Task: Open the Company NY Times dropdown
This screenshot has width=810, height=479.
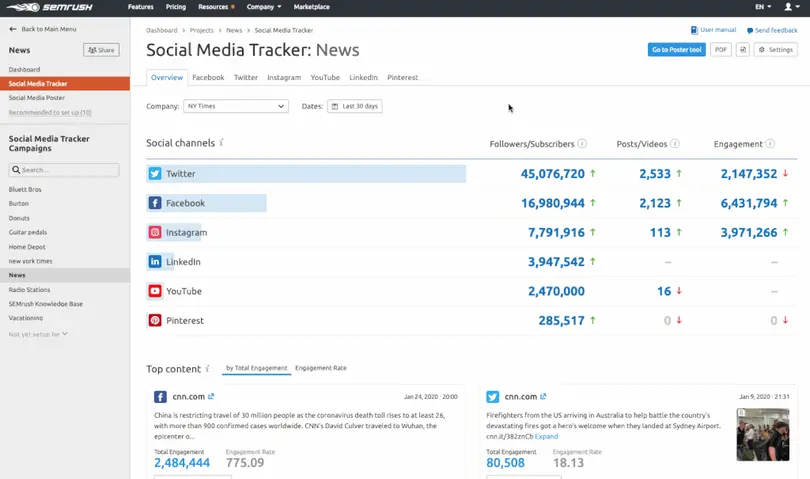Action: [x=236, y=106]
